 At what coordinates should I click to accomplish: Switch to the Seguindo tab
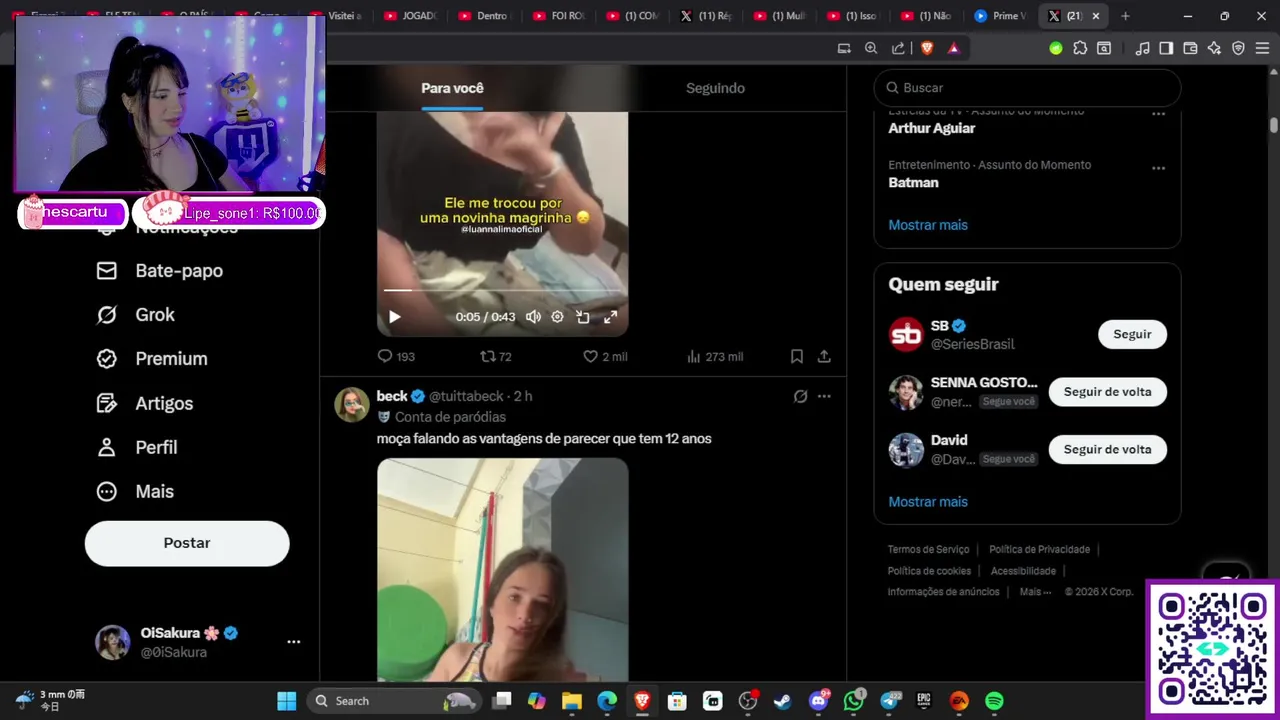point(715,88)
